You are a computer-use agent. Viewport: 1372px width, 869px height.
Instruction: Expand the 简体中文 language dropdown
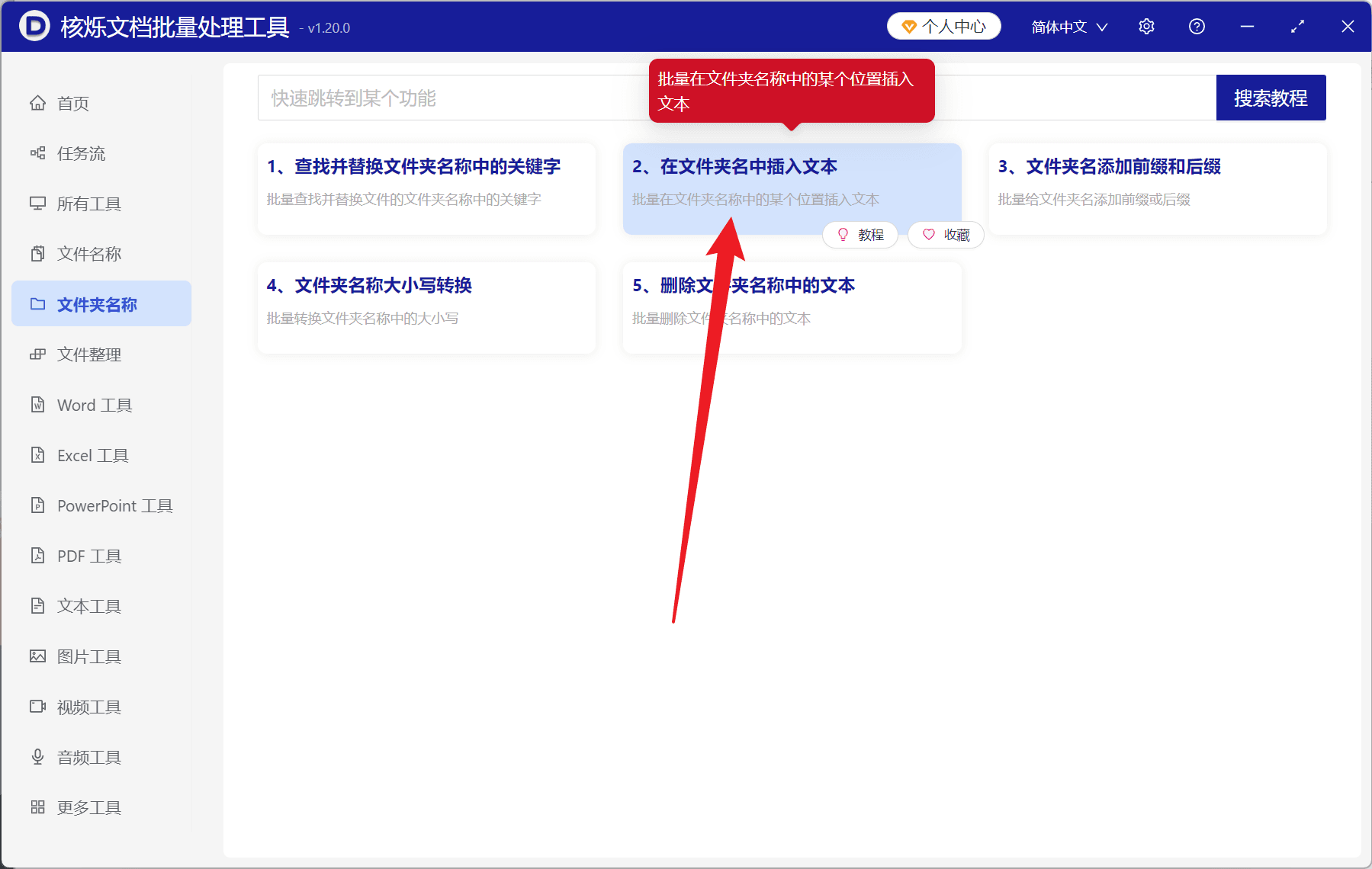(x=1068, y=26)
